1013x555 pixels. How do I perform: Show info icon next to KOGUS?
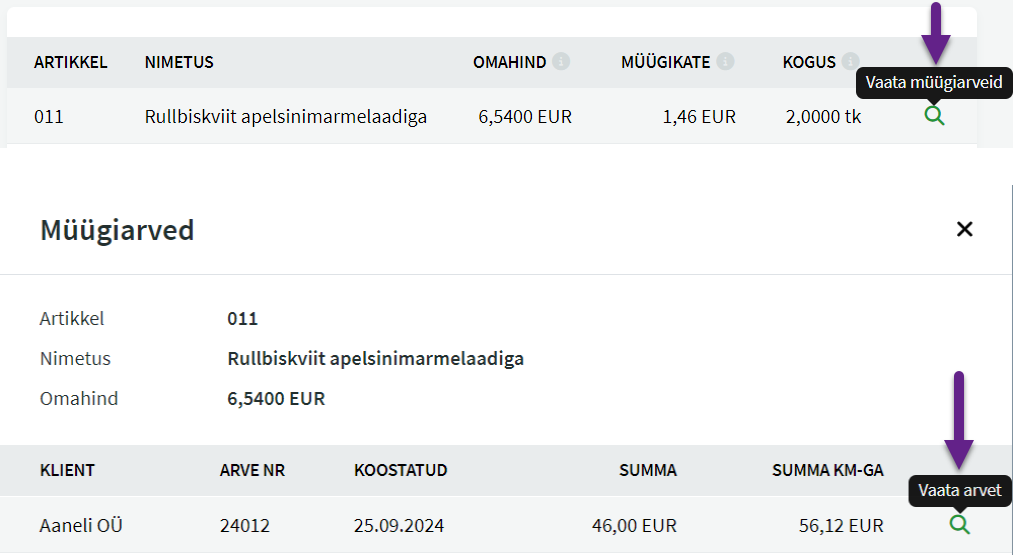coord(850,60)
